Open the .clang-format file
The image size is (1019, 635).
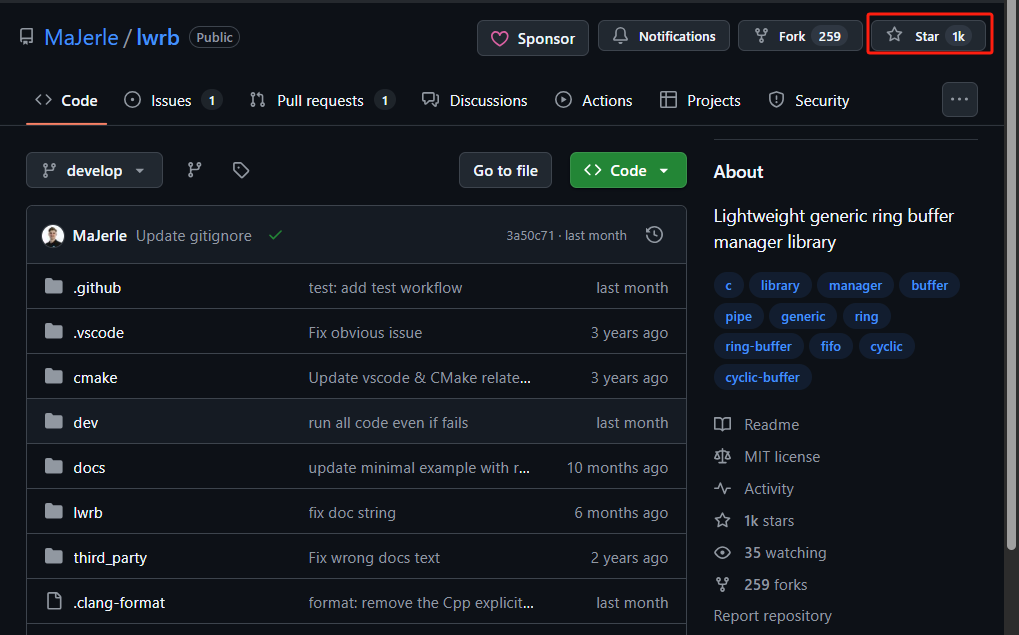(120, 603)
